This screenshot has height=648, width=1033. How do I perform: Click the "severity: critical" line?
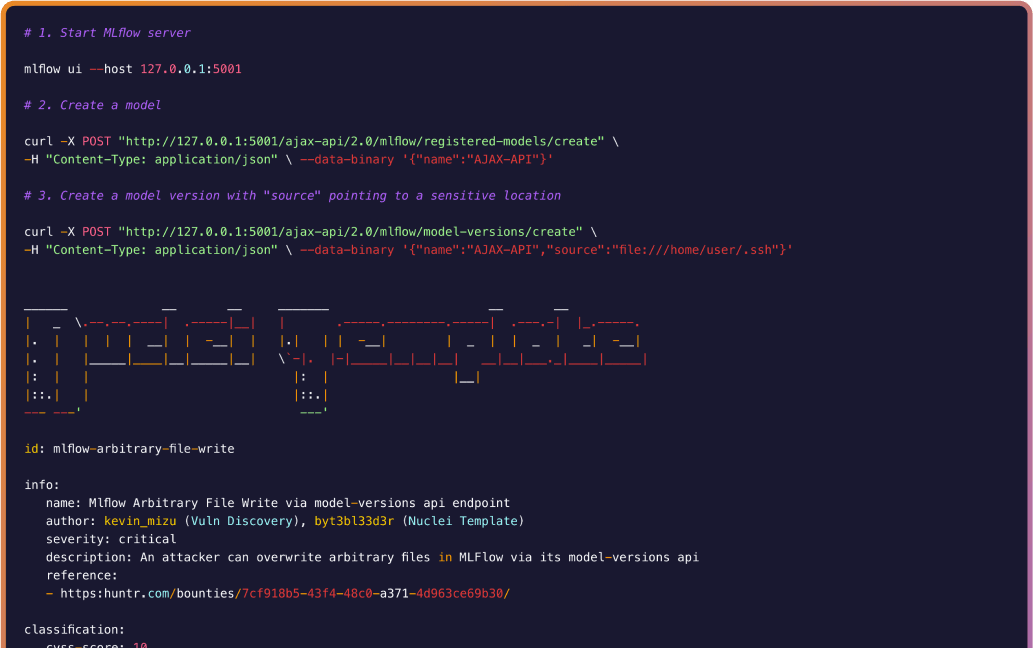[x=111, y=539]
